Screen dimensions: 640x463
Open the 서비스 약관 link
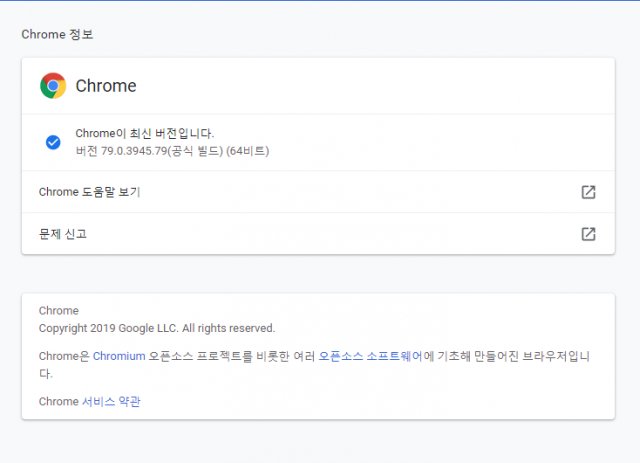click(111, 401)
